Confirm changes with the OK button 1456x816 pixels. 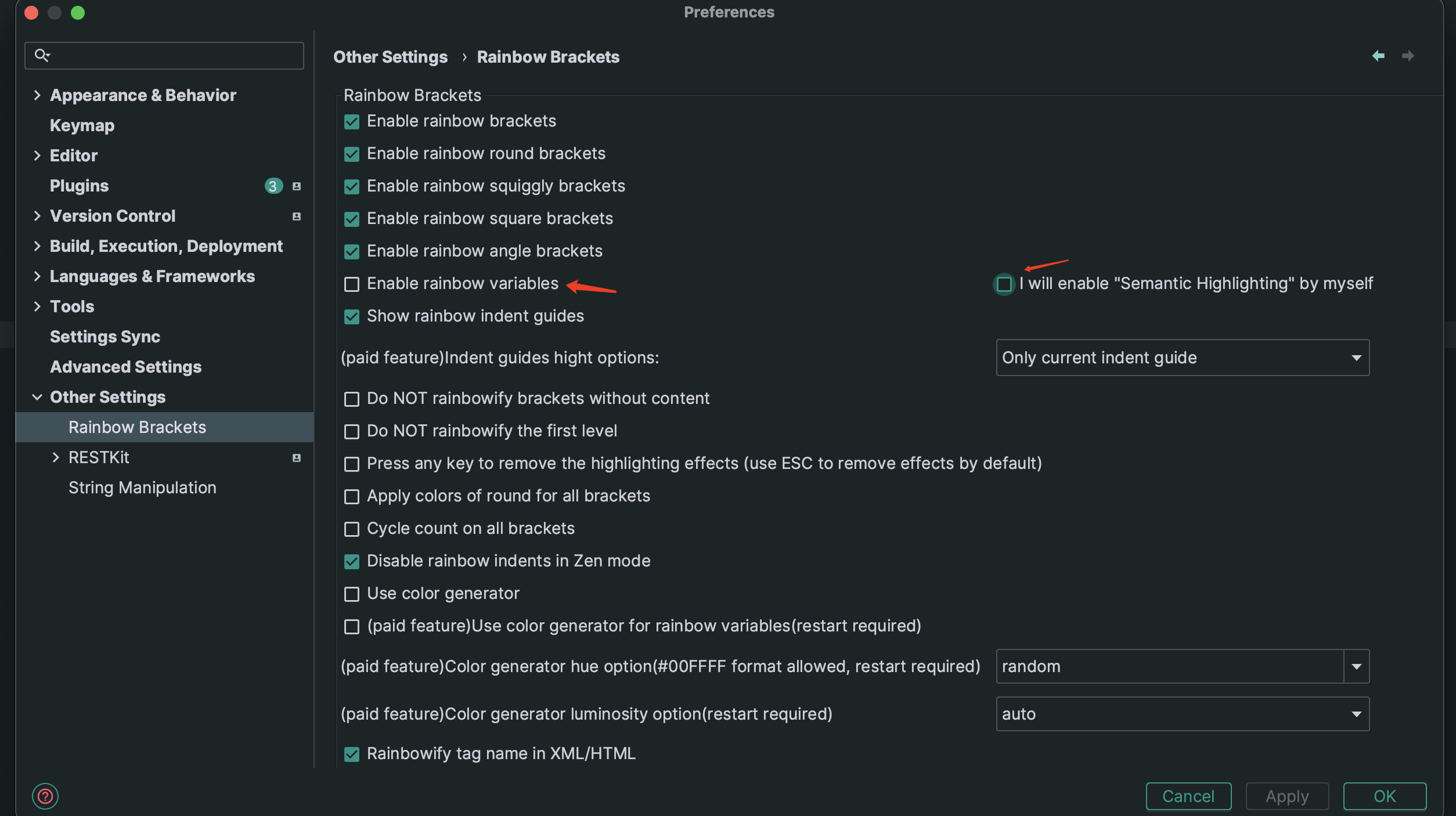coord(1385,796)
